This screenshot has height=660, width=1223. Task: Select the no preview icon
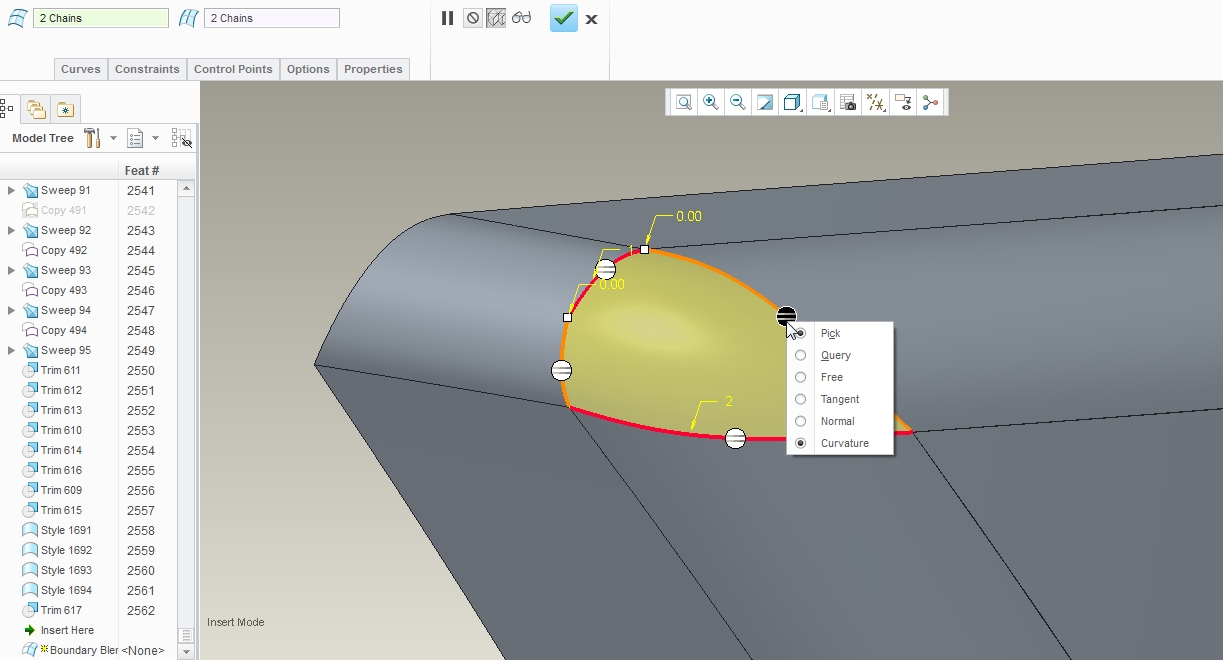coord(472,18)
